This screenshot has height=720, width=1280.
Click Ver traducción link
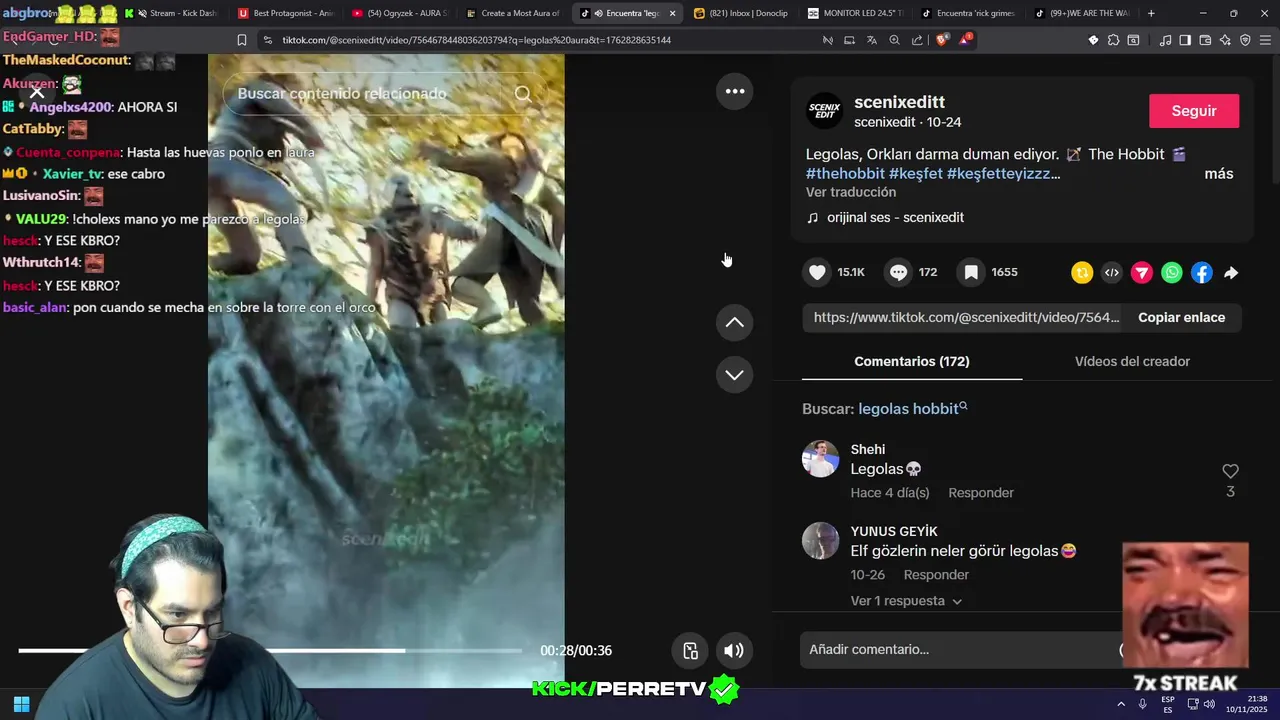tap(851, 192)
